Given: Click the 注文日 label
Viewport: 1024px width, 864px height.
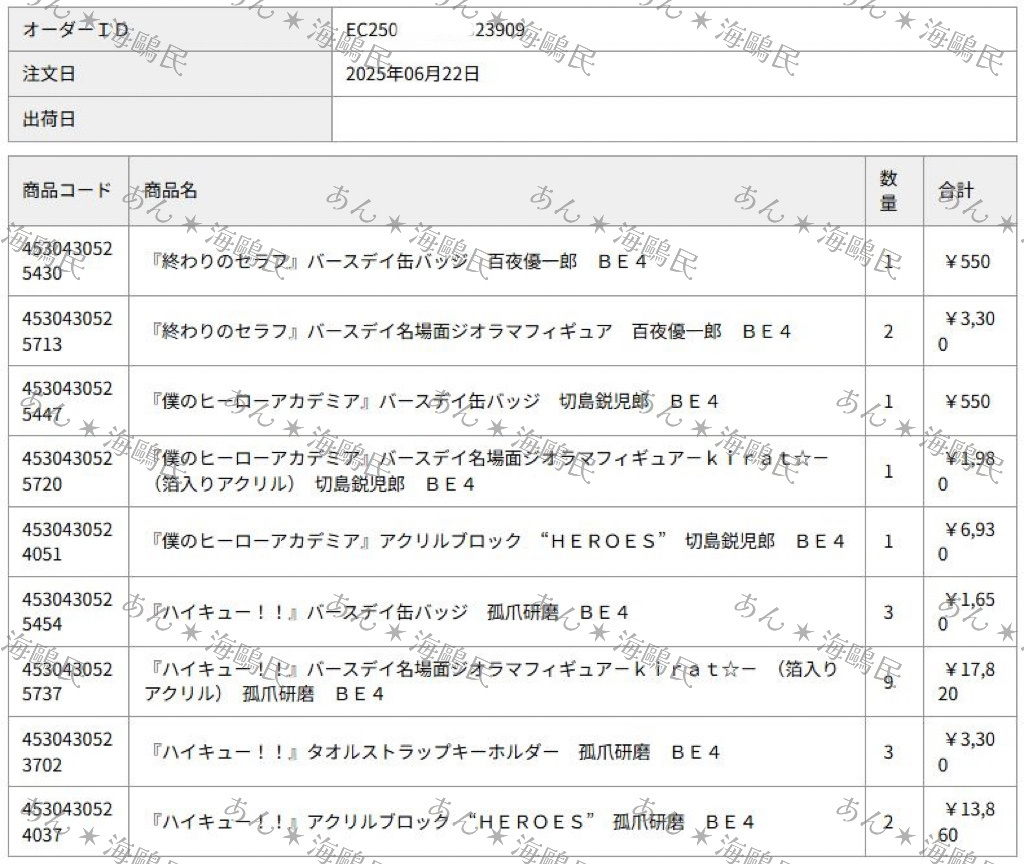Looking at the screenshot, I should (49, 74).
